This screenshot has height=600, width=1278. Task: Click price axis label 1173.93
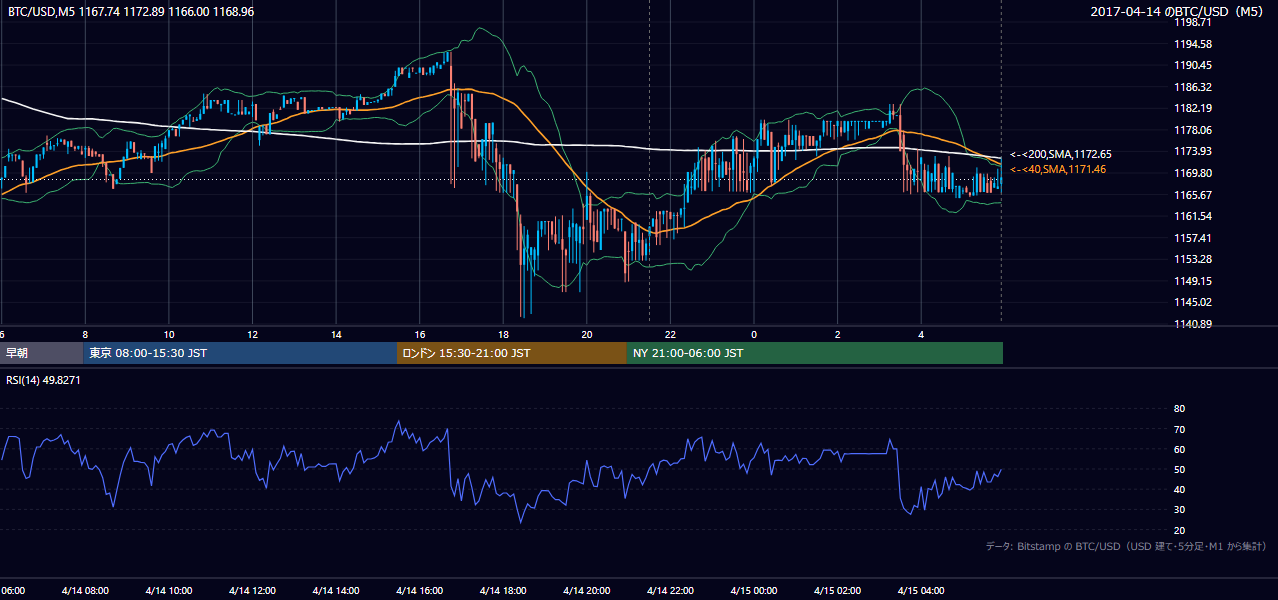pyautogui.click(x=1192, y=151)
